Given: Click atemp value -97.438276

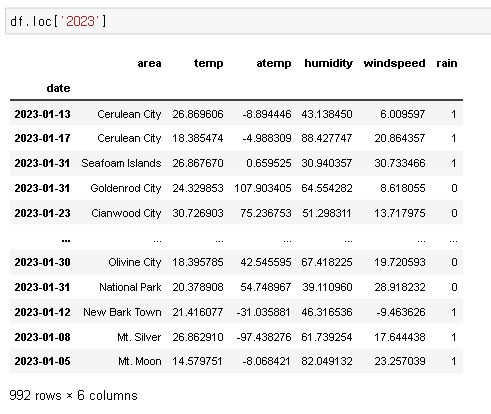Looking at the screenshot, I should (x=264, y=337).
